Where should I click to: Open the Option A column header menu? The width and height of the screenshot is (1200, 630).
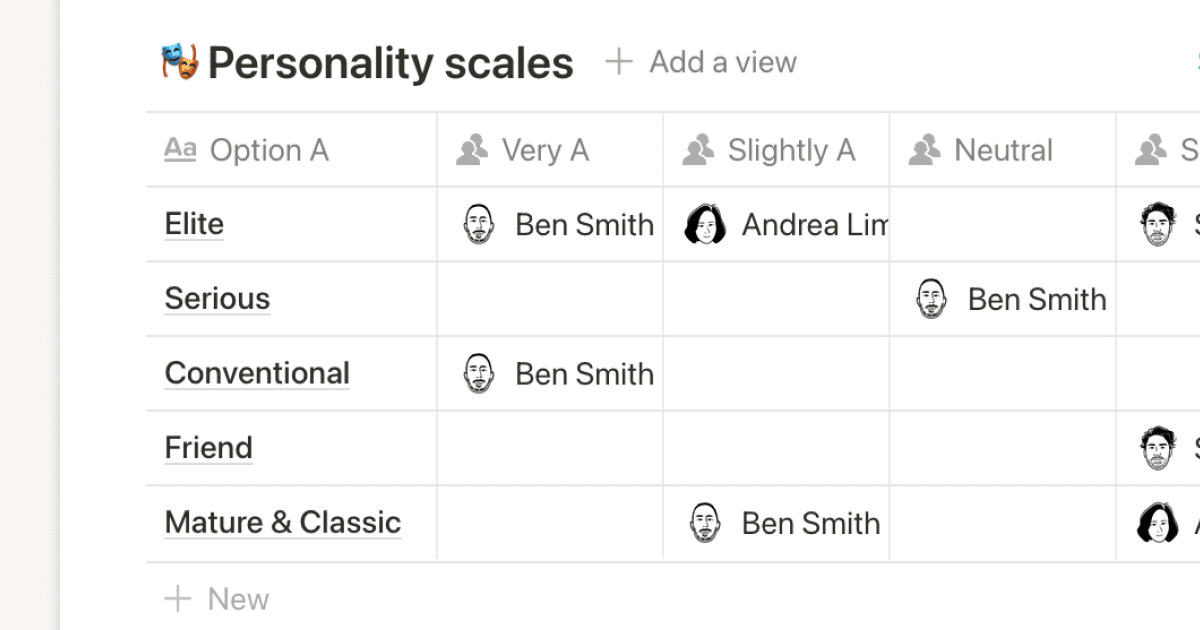[290, 150]
